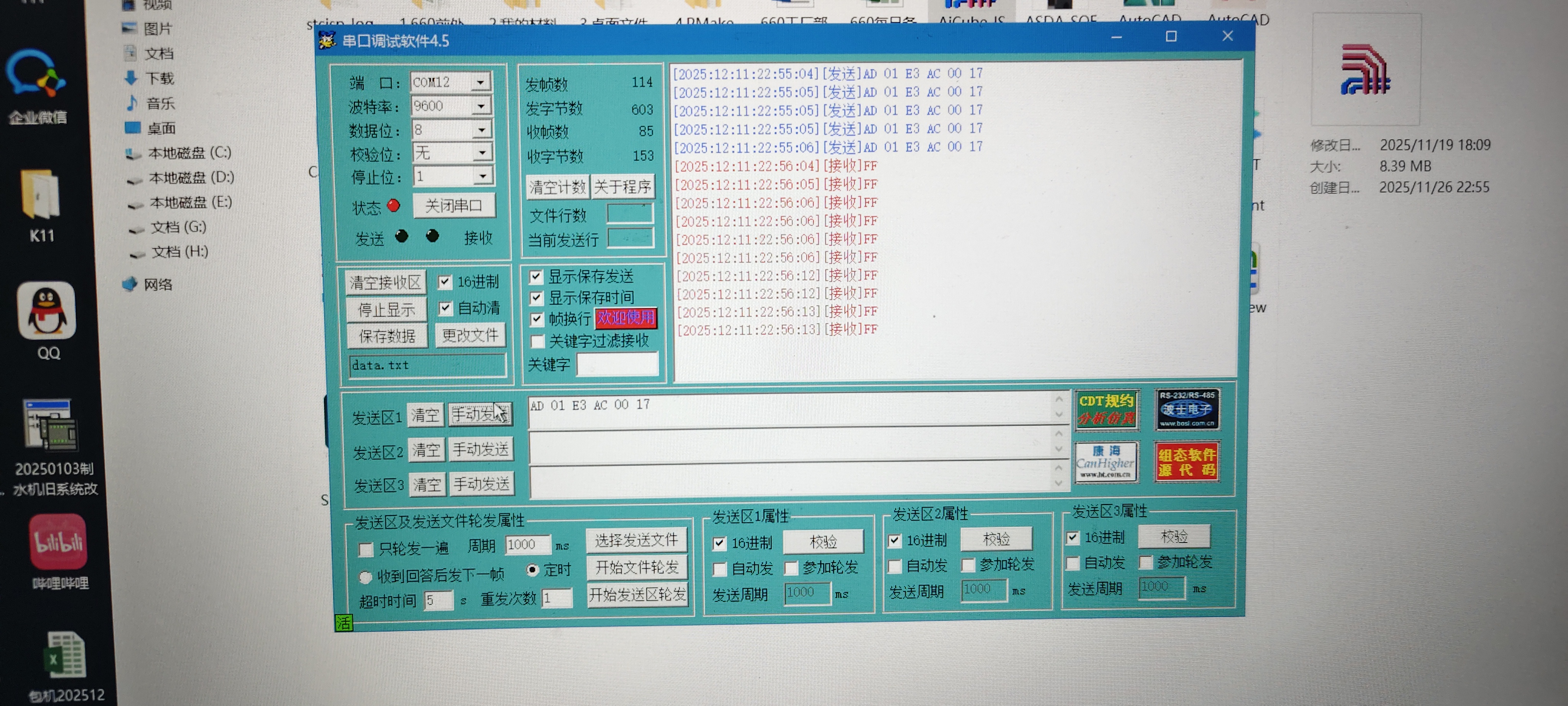Viewport: 1568px width, 706px height.
Task: Expand the 端口 COM12 dropdown
Action: tap(481, 82)
